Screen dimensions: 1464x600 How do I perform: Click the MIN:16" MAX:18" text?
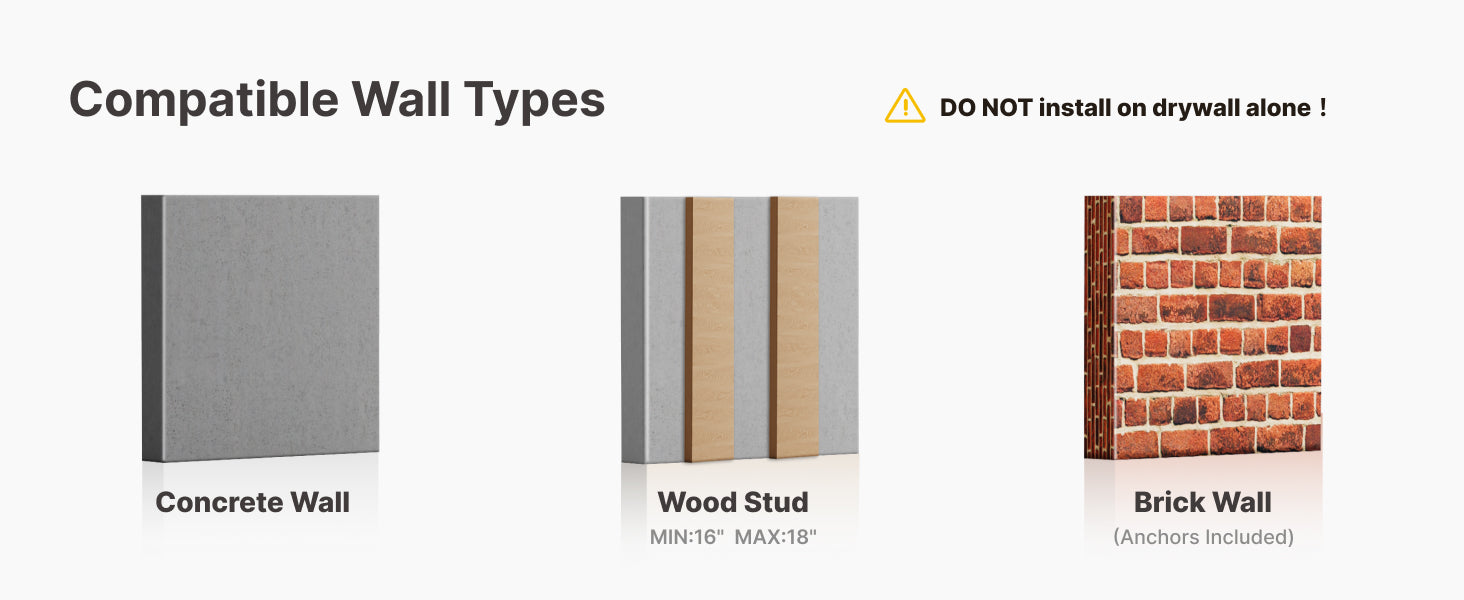click(733, 537)
